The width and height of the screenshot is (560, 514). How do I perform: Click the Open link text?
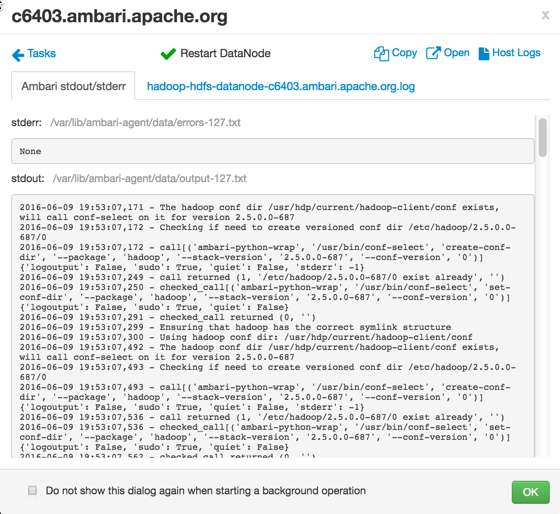click(456, 53)
